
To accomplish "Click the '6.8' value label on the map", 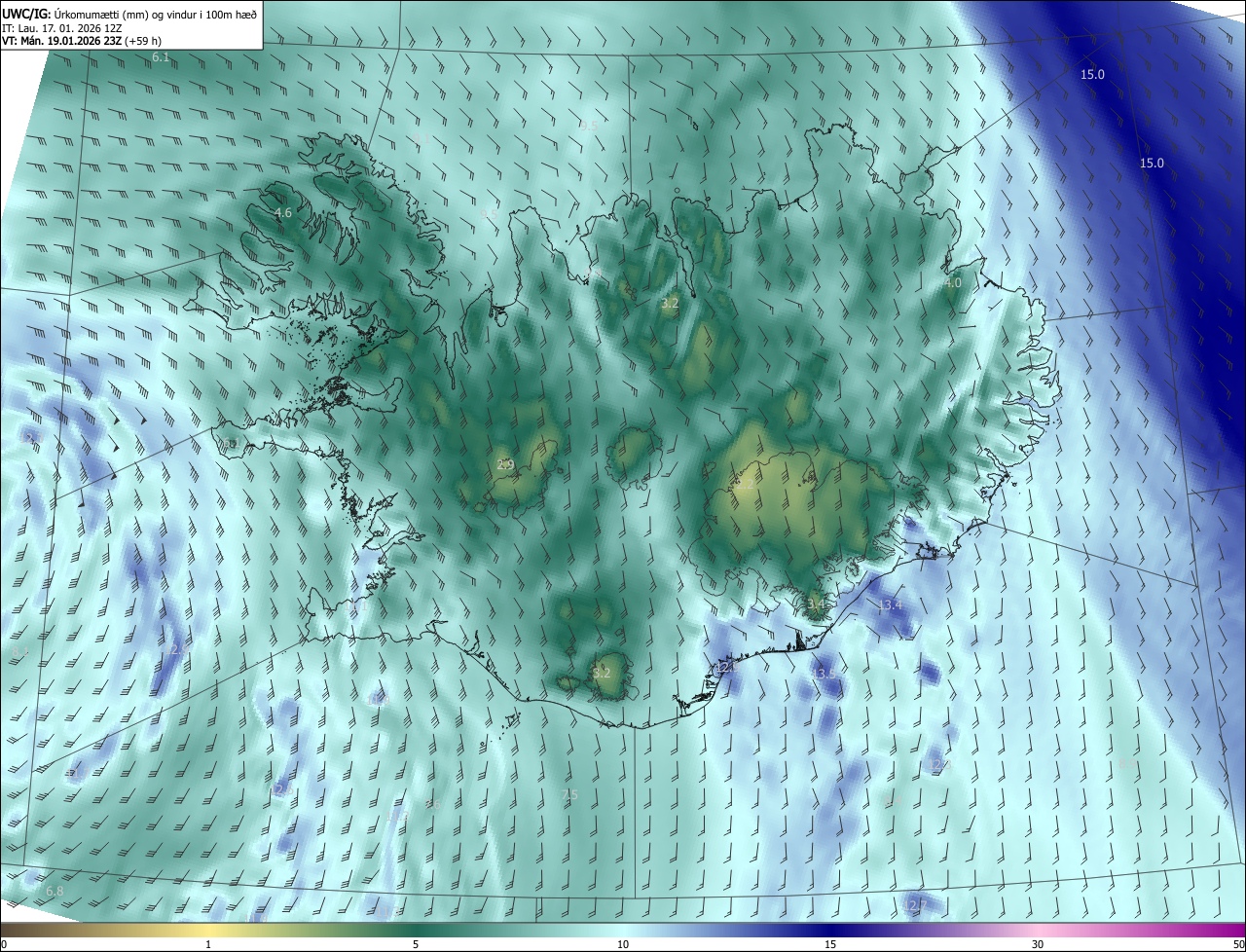I will coord(55,892).
